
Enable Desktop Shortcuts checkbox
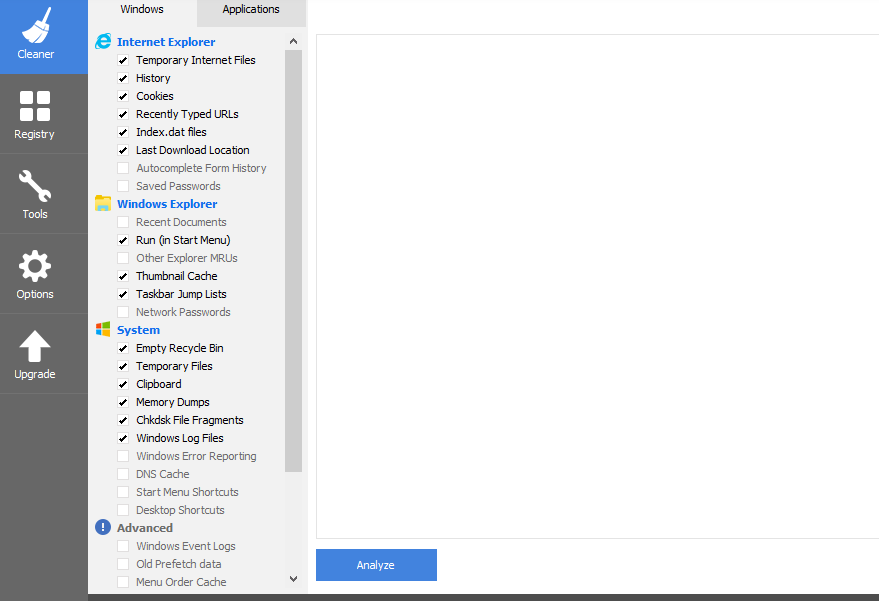123,510
